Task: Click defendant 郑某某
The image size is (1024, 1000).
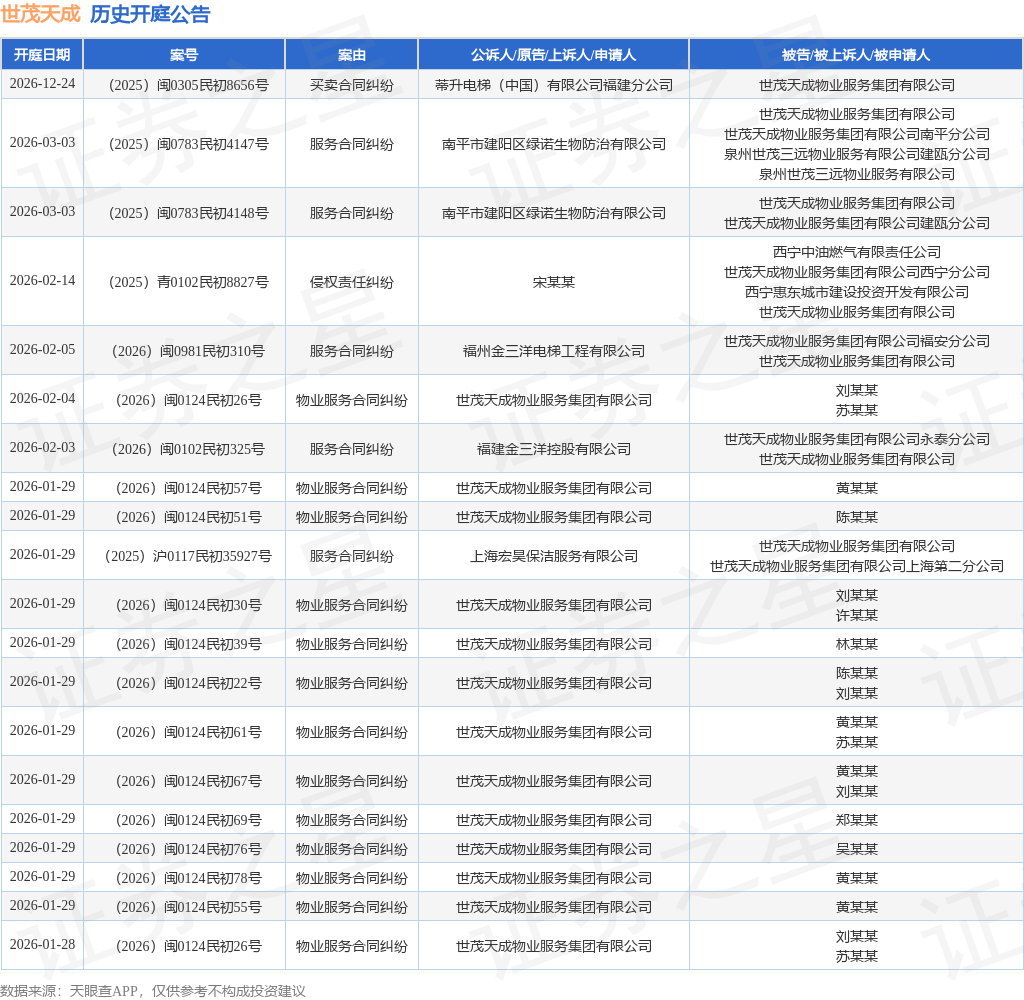Action: 856,820
